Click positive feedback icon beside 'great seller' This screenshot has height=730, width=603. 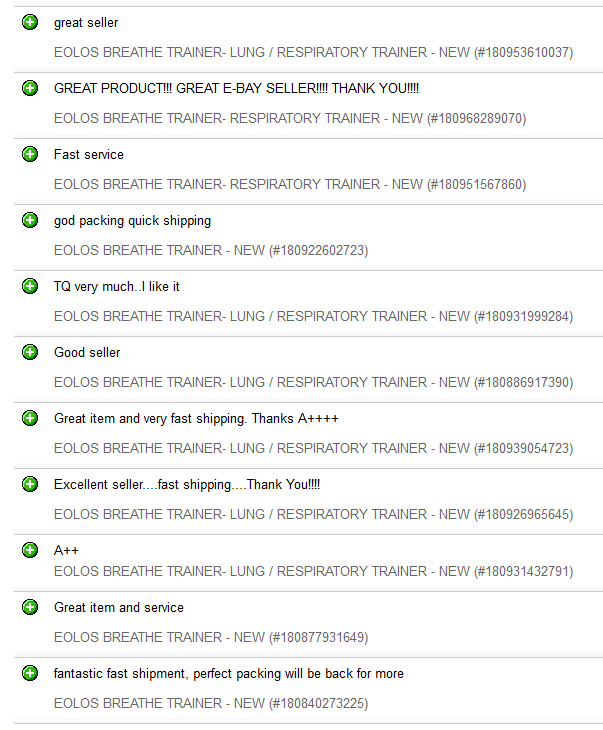click(x=30, y=22)
